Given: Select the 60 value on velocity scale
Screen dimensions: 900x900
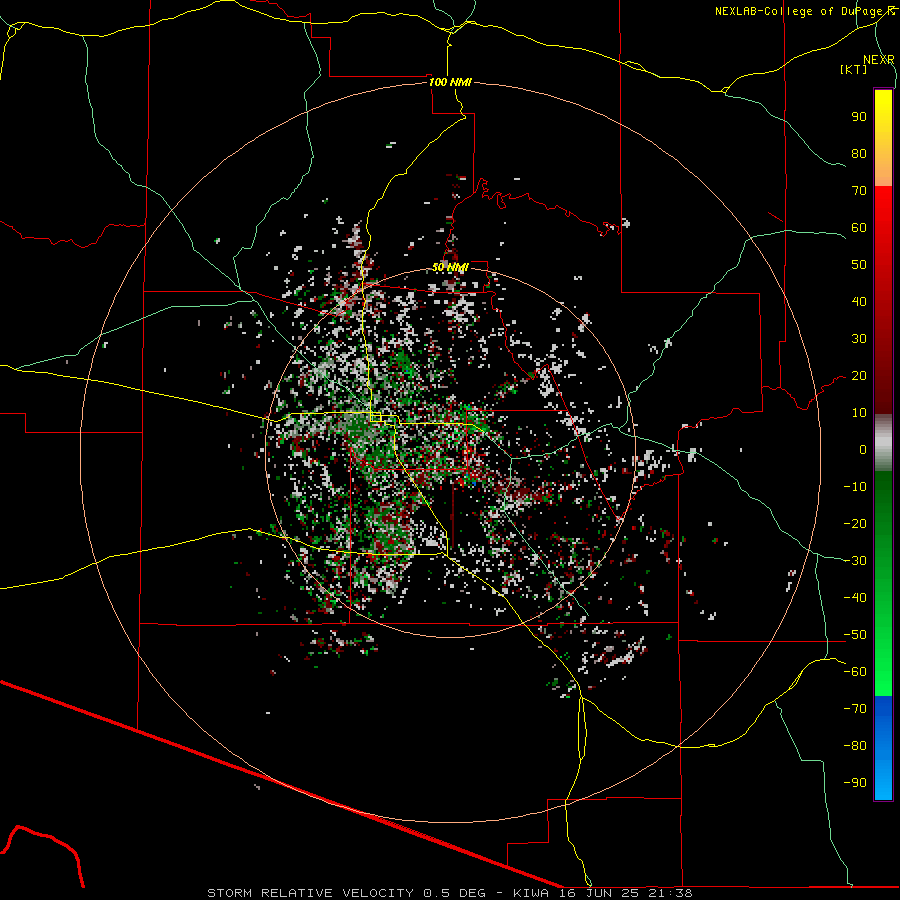Looking at the screenshot, I should [859, 227].
